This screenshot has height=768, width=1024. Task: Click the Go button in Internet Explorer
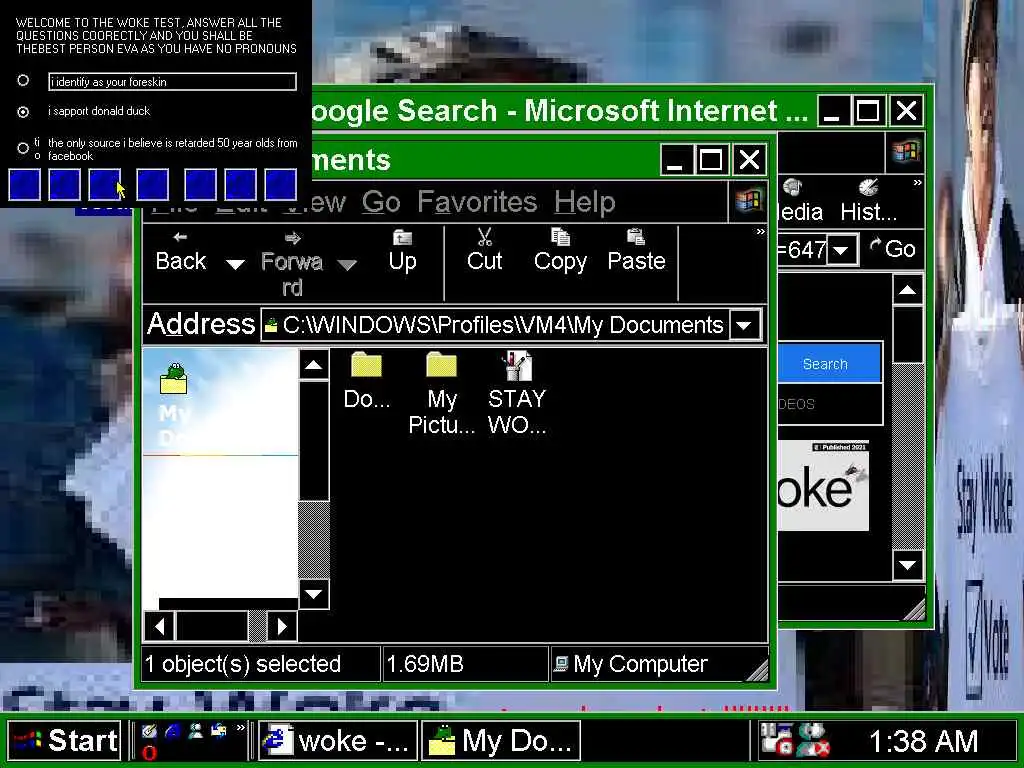click(x=893, y=249)
